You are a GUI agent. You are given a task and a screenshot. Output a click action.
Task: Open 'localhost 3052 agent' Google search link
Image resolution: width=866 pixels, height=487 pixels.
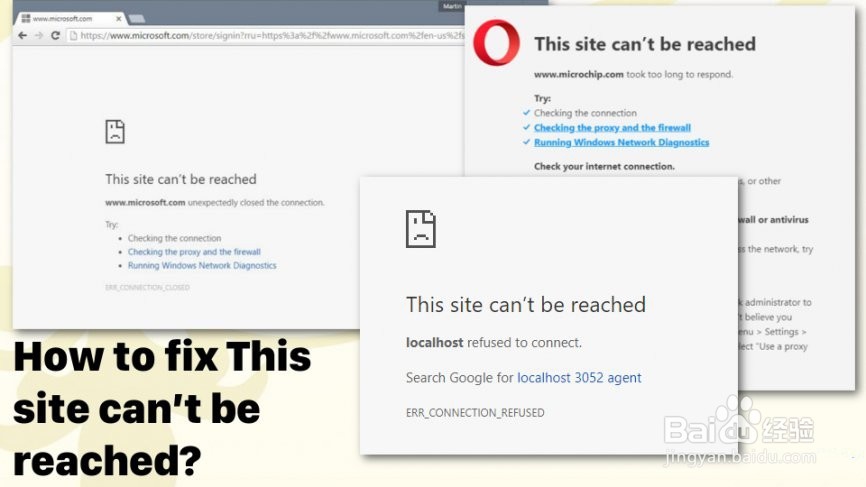579,378
